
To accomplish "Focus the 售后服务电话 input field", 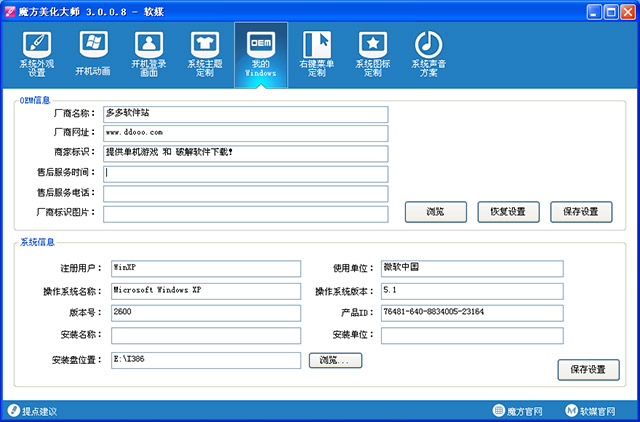I will [245, 194].
